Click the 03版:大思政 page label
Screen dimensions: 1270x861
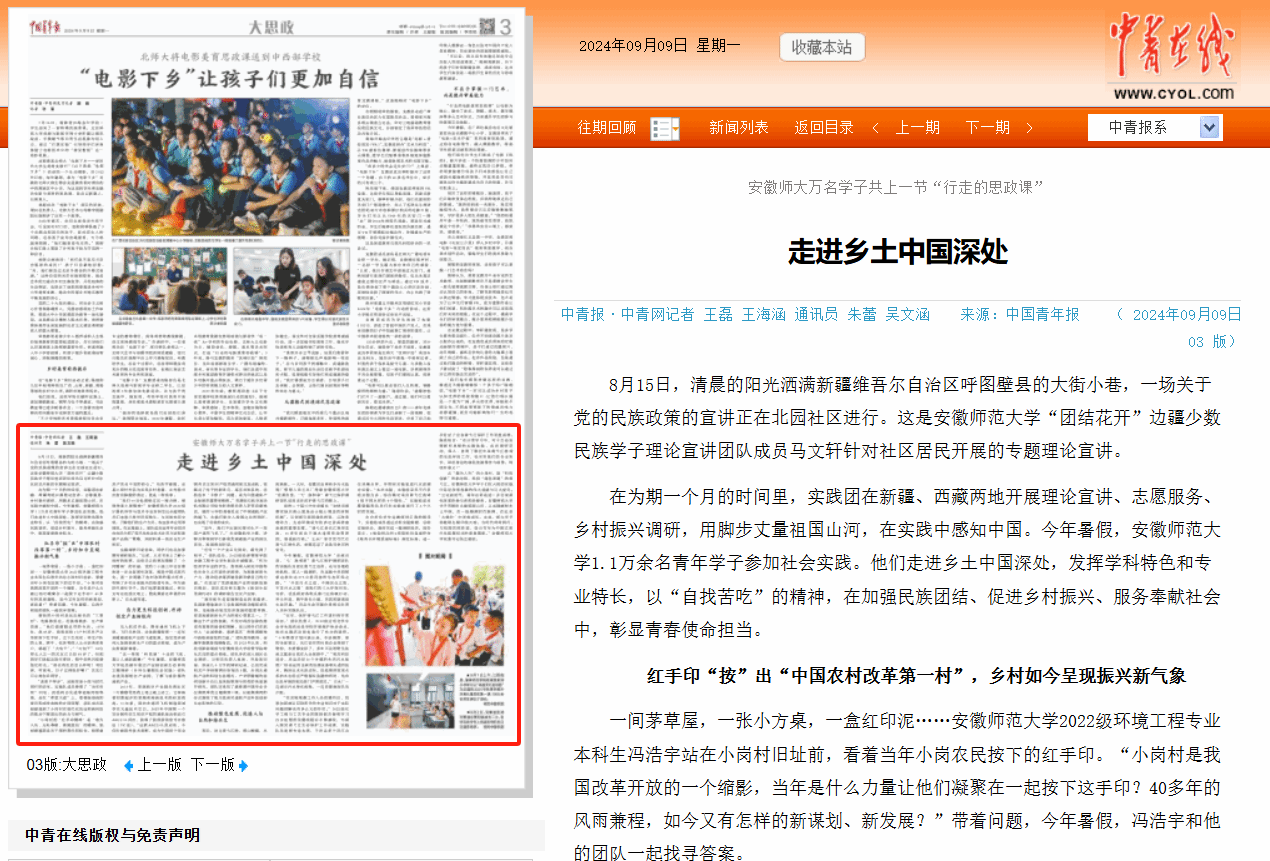[66, 765]
